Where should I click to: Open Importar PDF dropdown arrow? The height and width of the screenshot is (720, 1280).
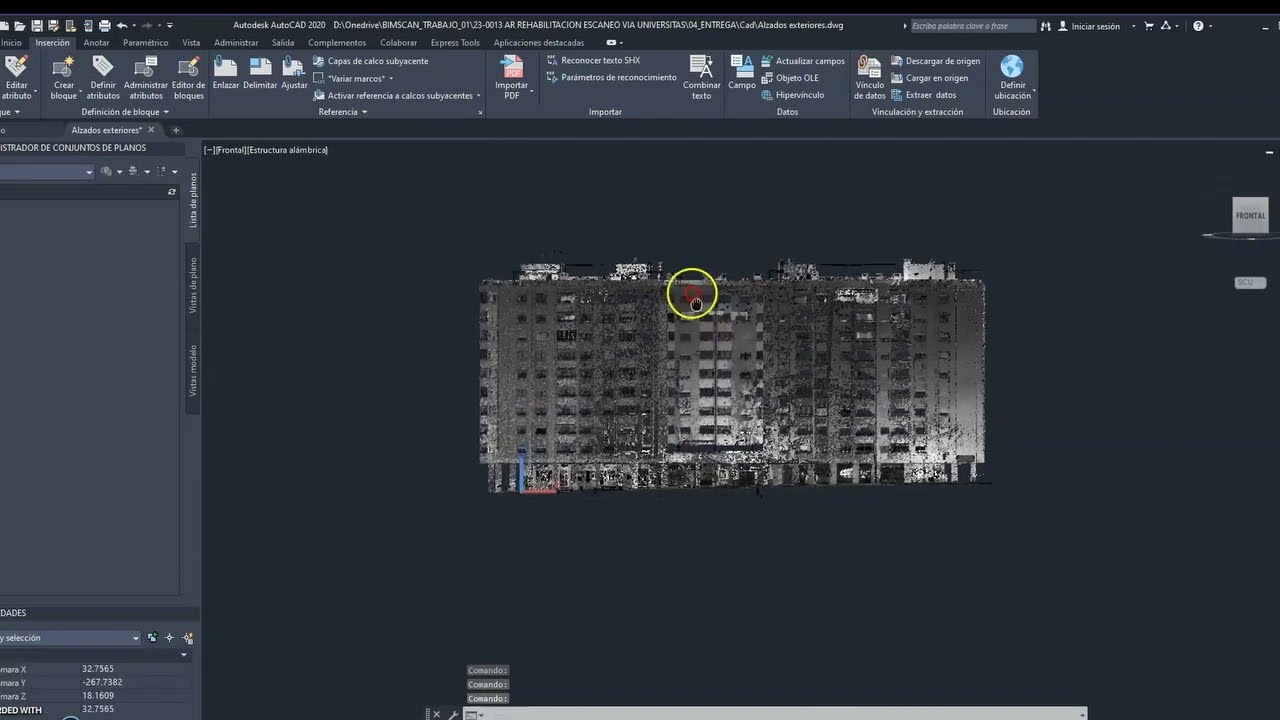click(532, 91)
